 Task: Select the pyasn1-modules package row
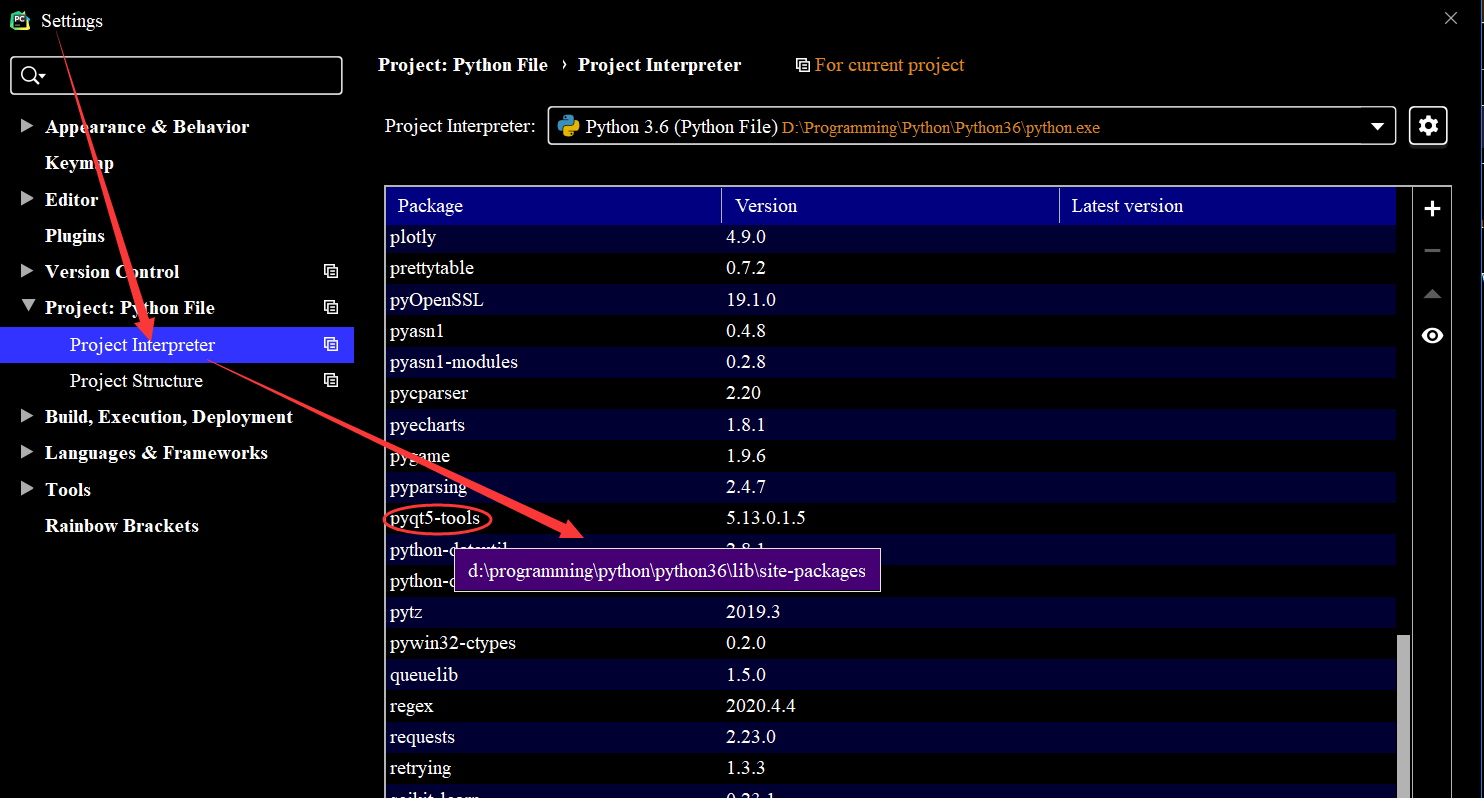[x=890, y=362]
